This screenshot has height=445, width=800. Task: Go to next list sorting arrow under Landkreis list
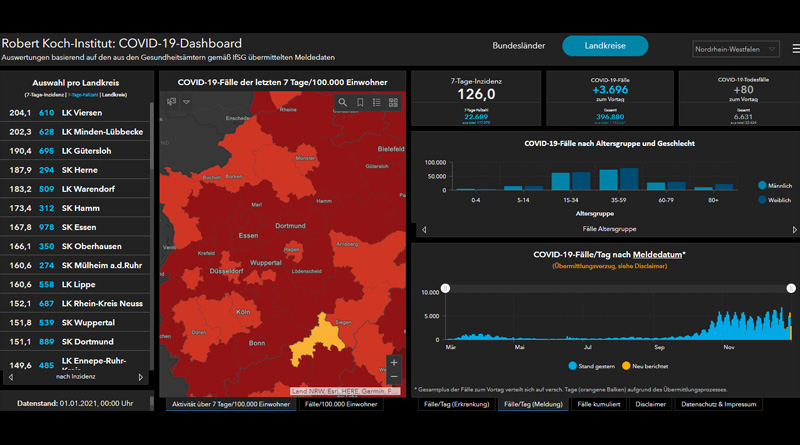coord(141,377)
